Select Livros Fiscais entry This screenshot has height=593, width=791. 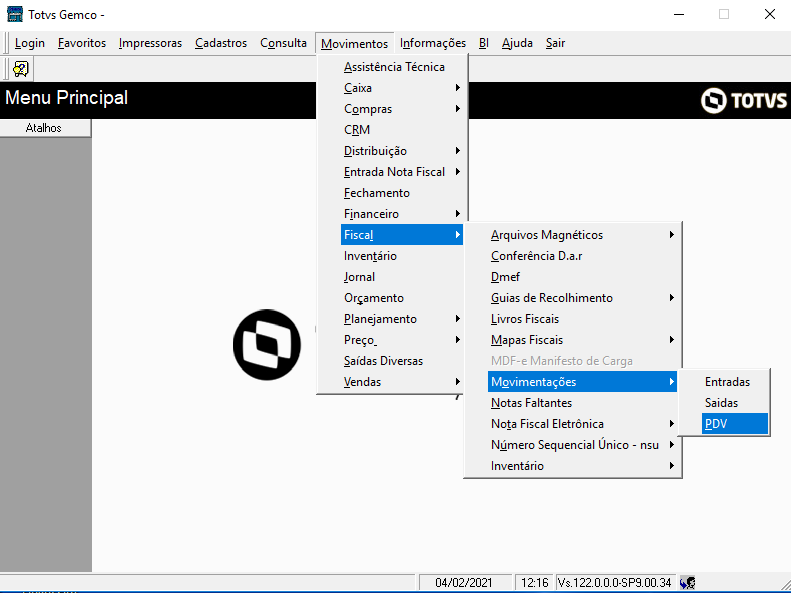click(582, 319)
